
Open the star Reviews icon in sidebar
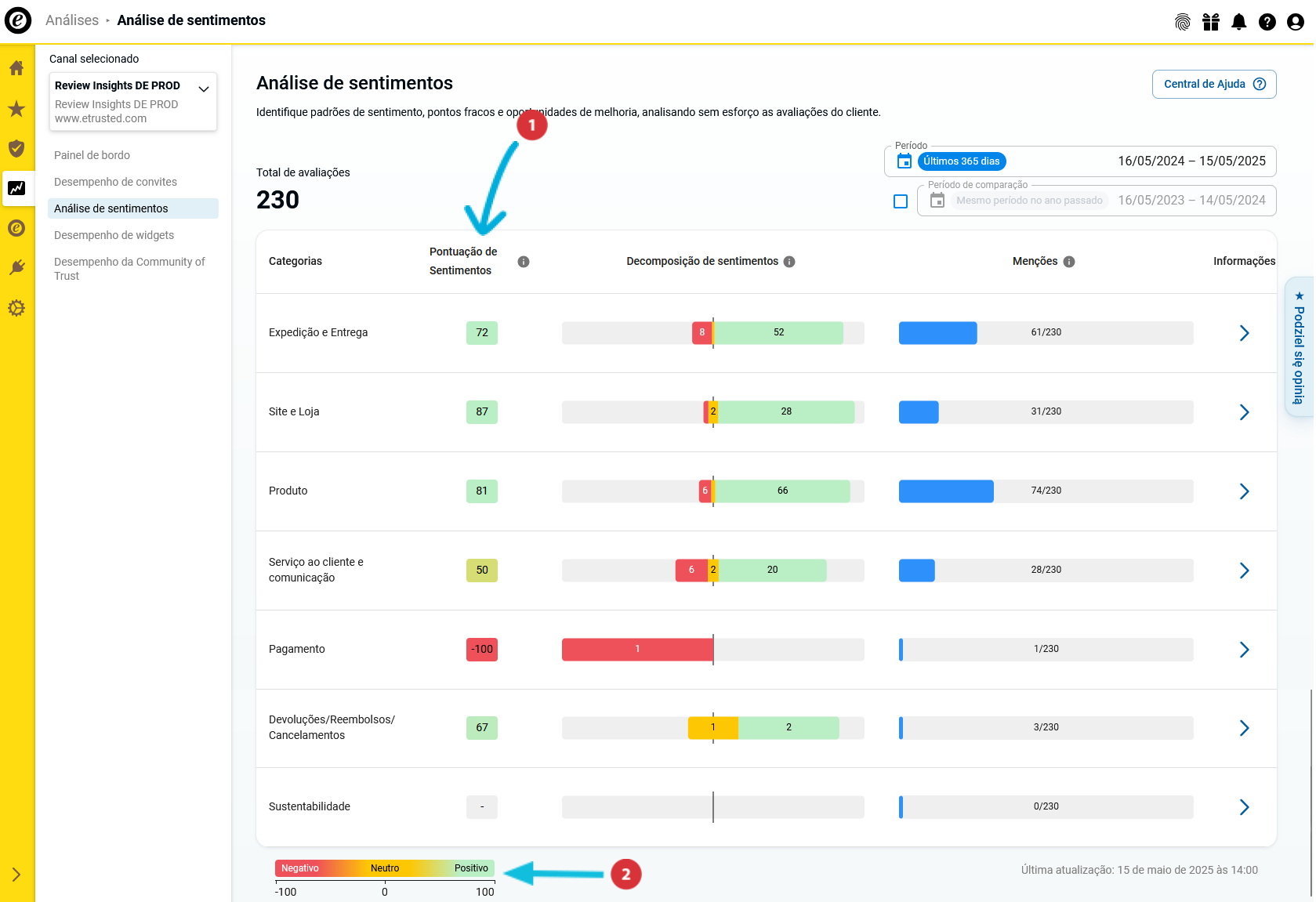pyautogui.click(x=16, y=108)
